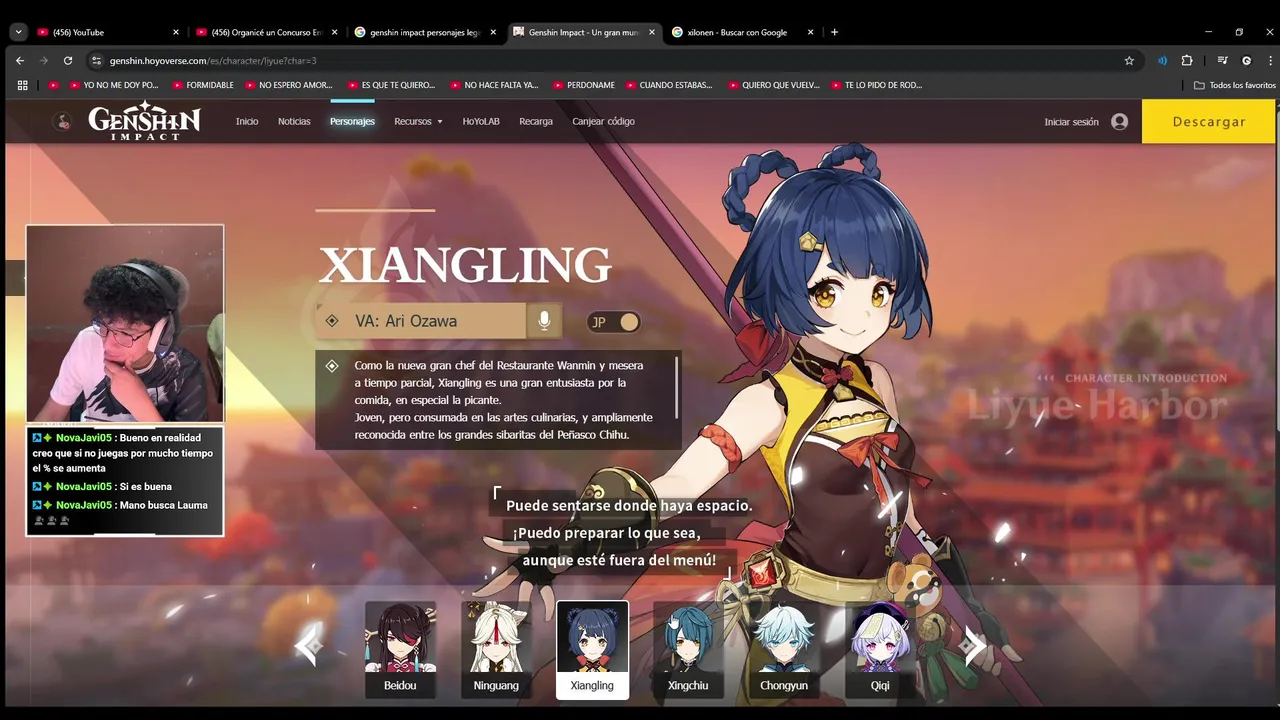Toggle the JP voice language switch
1280x720 pixels.
[613, 322]
